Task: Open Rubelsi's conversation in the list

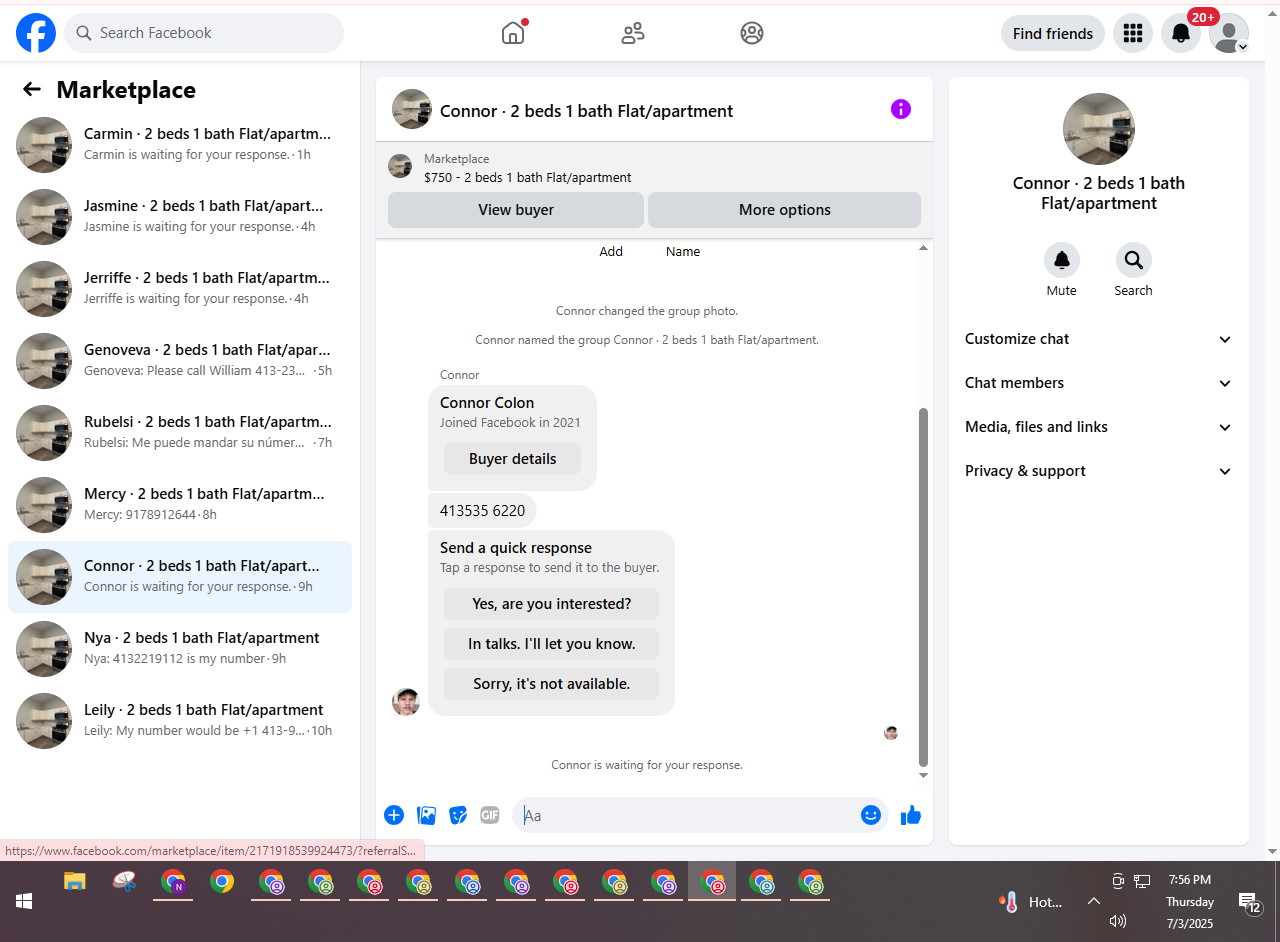Action: (180, 433)
